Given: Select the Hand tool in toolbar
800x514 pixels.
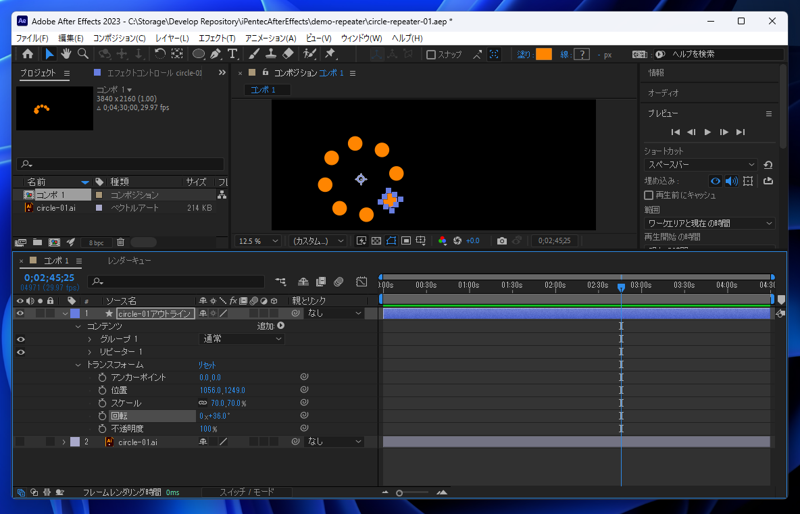Looking at the screenshot, I should coord(66,54).
